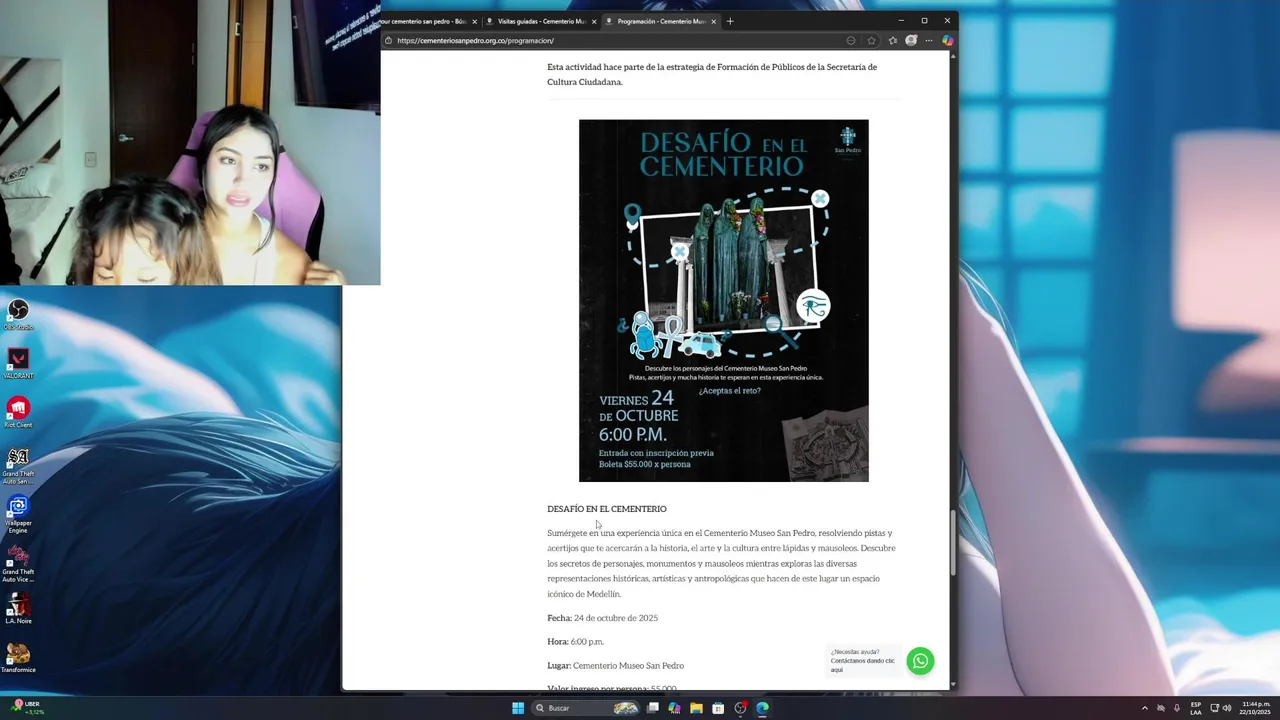Open Grand Theft Auto Vice City shortcut
Viewport: 1280px width, 720px height.
tap(18, 562)
